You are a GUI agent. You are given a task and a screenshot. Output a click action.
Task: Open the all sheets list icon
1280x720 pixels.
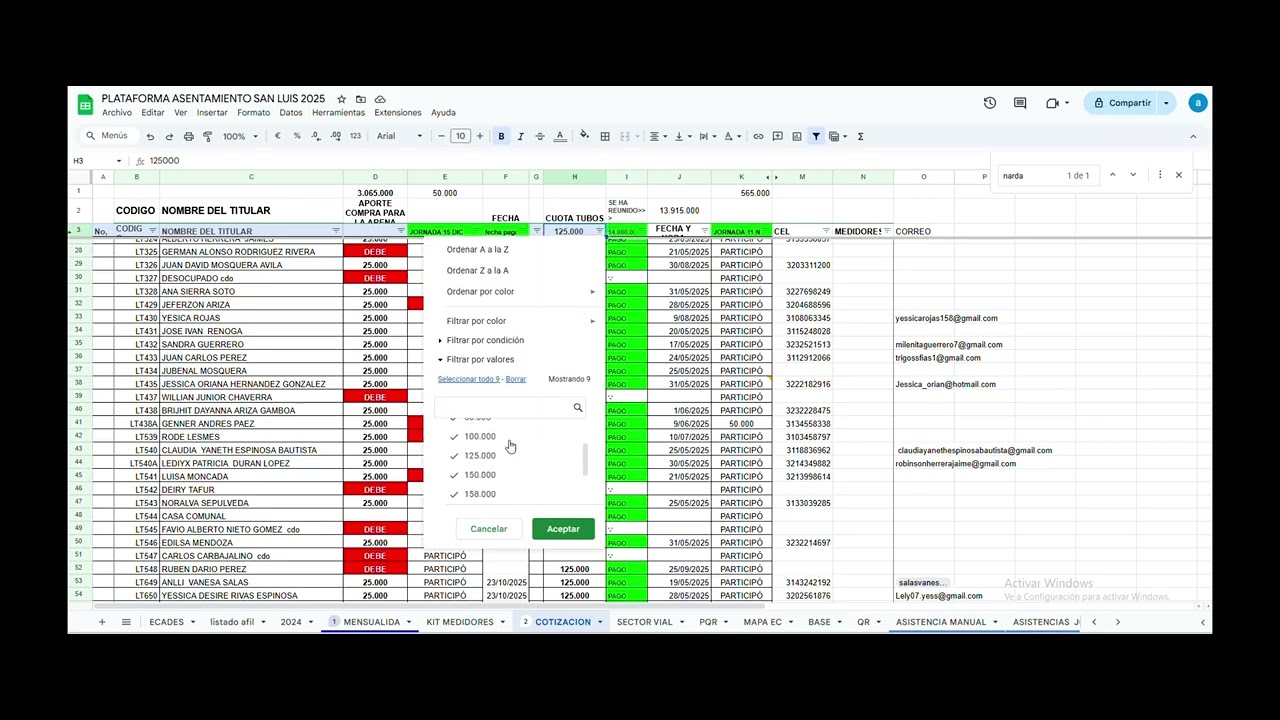pos(126,622)
